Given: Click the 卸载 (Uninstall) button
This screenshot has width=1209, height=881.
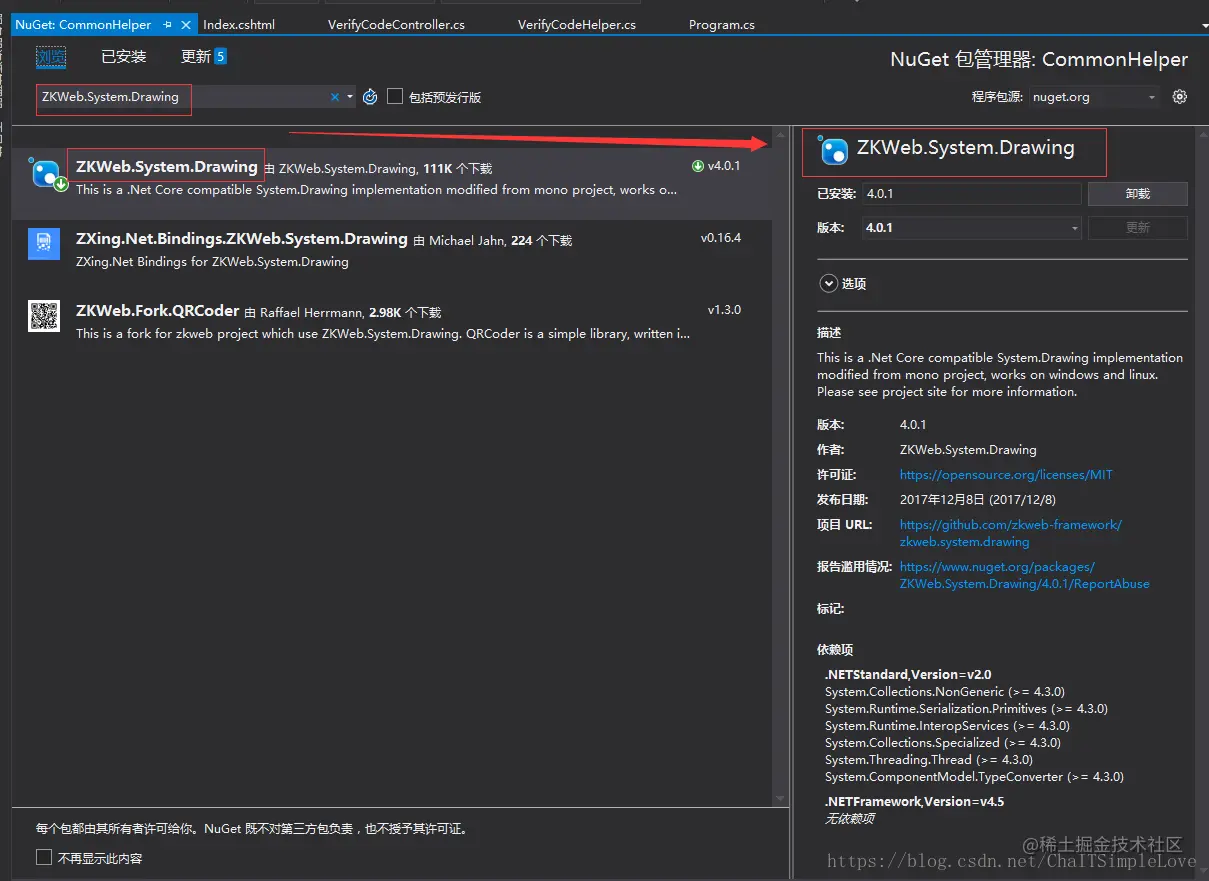Looking at the screenshot, I should 1137,194.
